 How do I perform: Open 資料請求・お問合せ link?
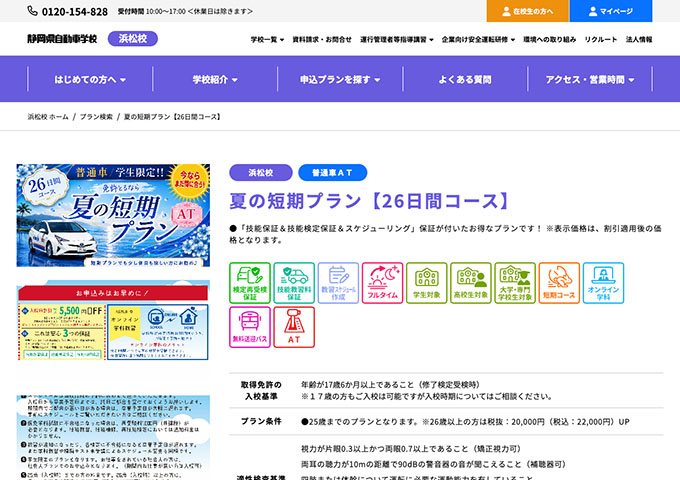click(322, 39)
